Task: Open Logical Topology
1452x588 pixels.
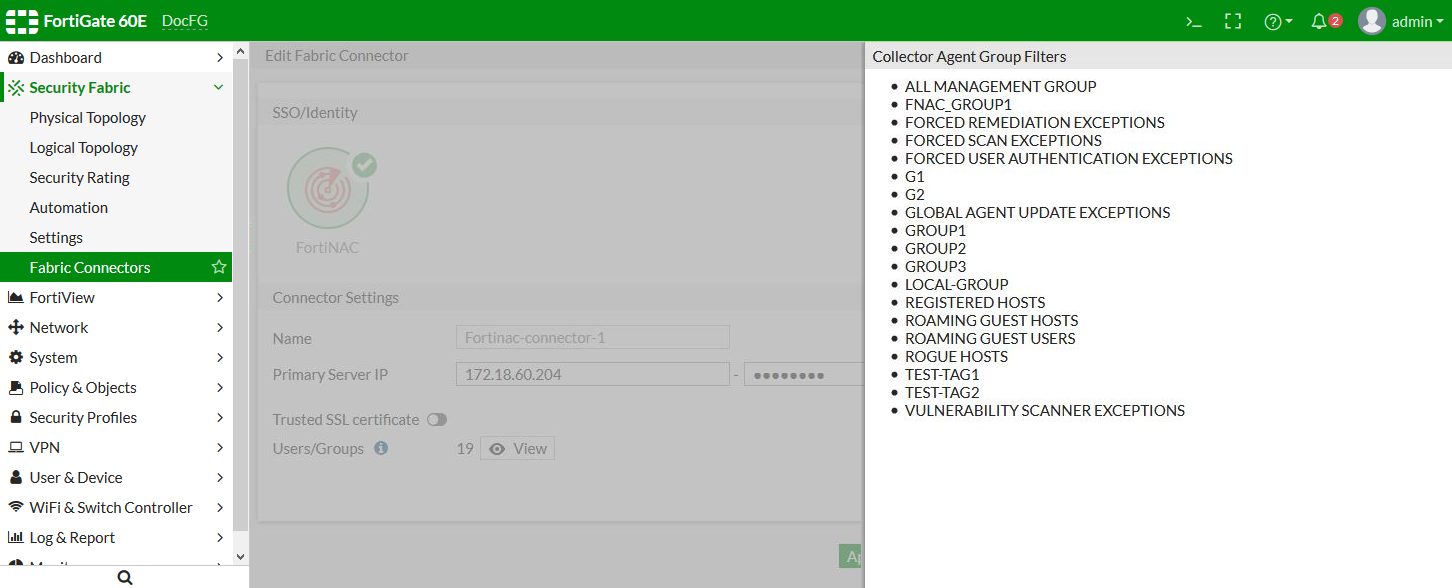Action: tap(84, 147)
